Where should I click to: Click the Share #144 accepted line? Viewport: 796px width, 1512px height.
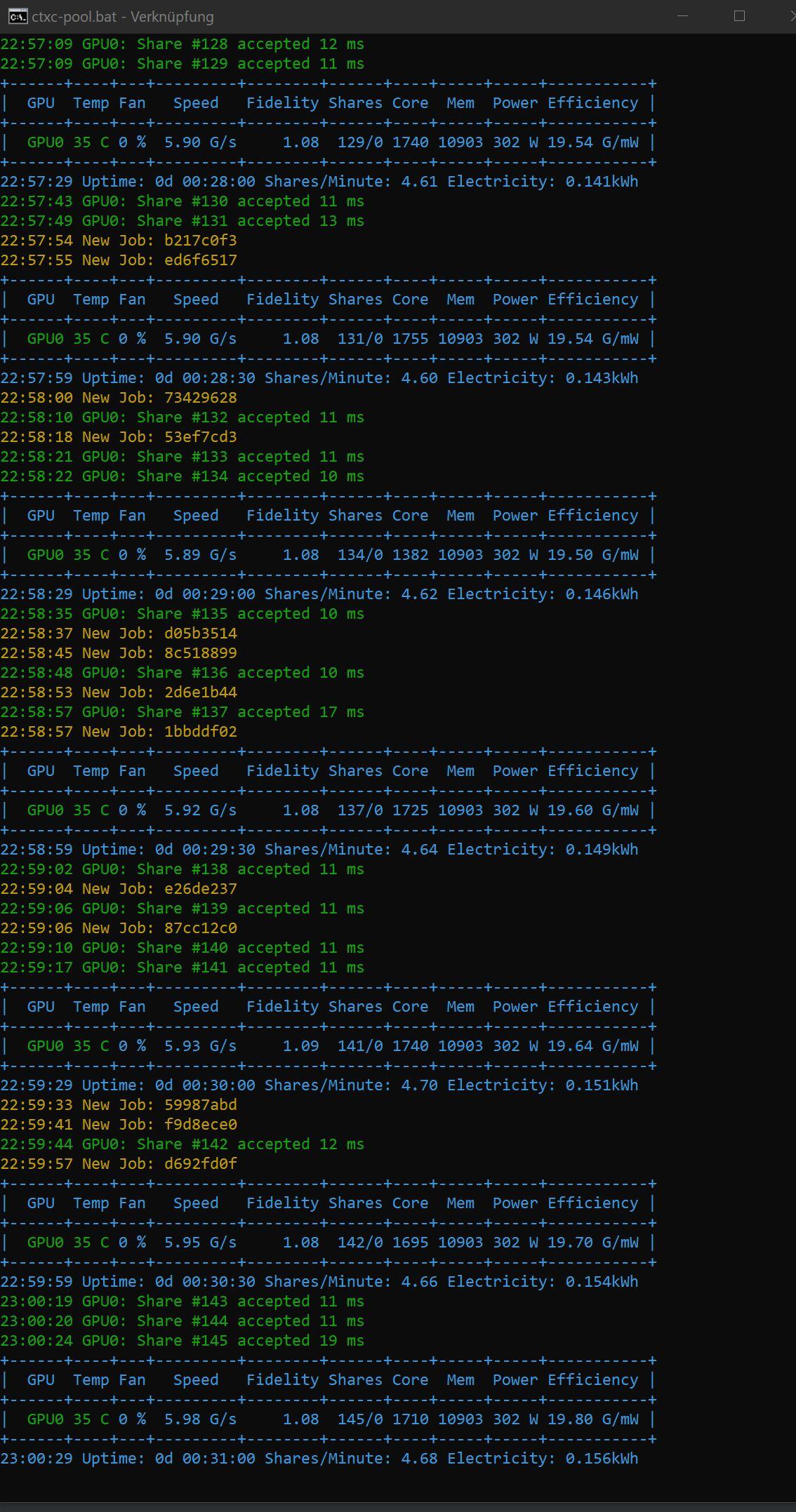(x=182, y=1321)
